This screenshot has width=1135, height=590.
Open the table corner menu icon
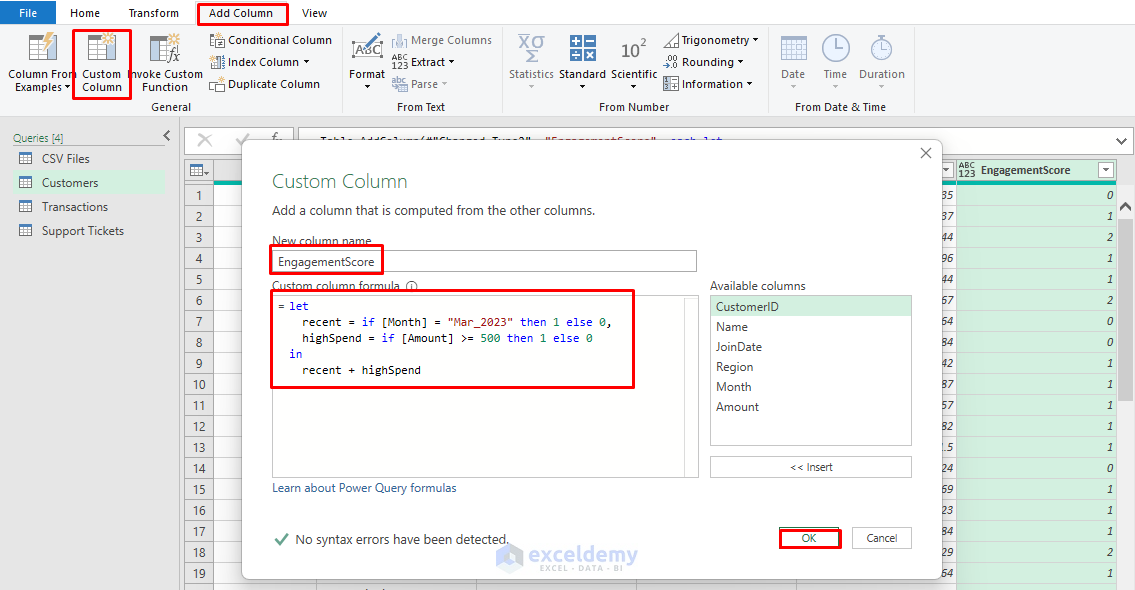(199, 170)
